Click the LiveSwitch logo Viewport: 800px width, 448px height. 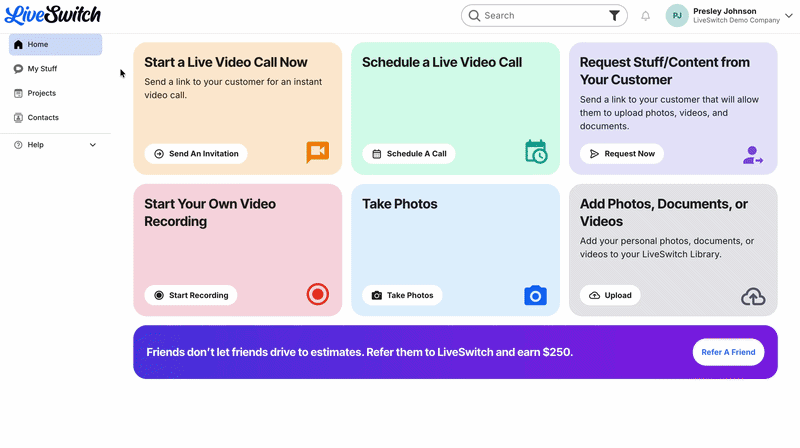pos(52,15)
